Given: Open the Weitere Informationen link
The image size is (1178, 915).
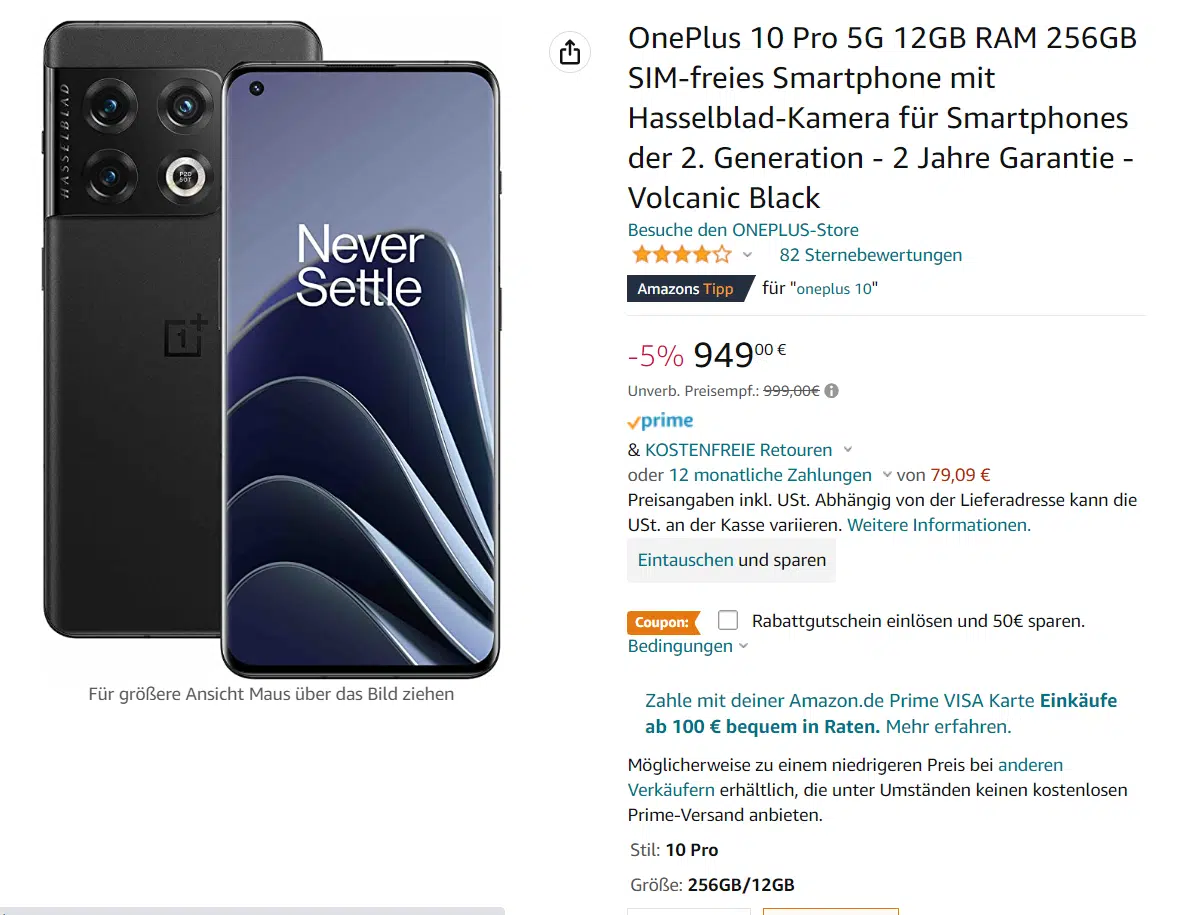Looking at the screenshot, I should (939, 525).
